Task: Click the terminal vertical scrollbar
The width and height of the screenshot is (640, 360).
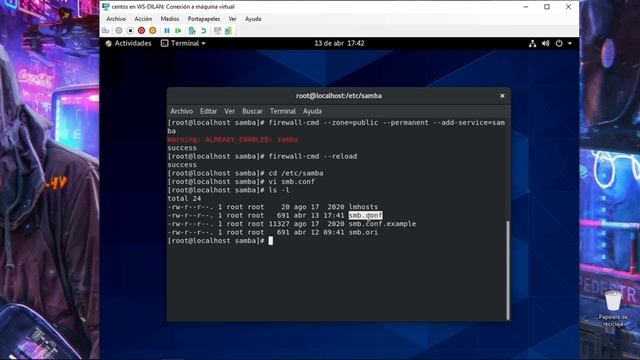Action: 508,270
